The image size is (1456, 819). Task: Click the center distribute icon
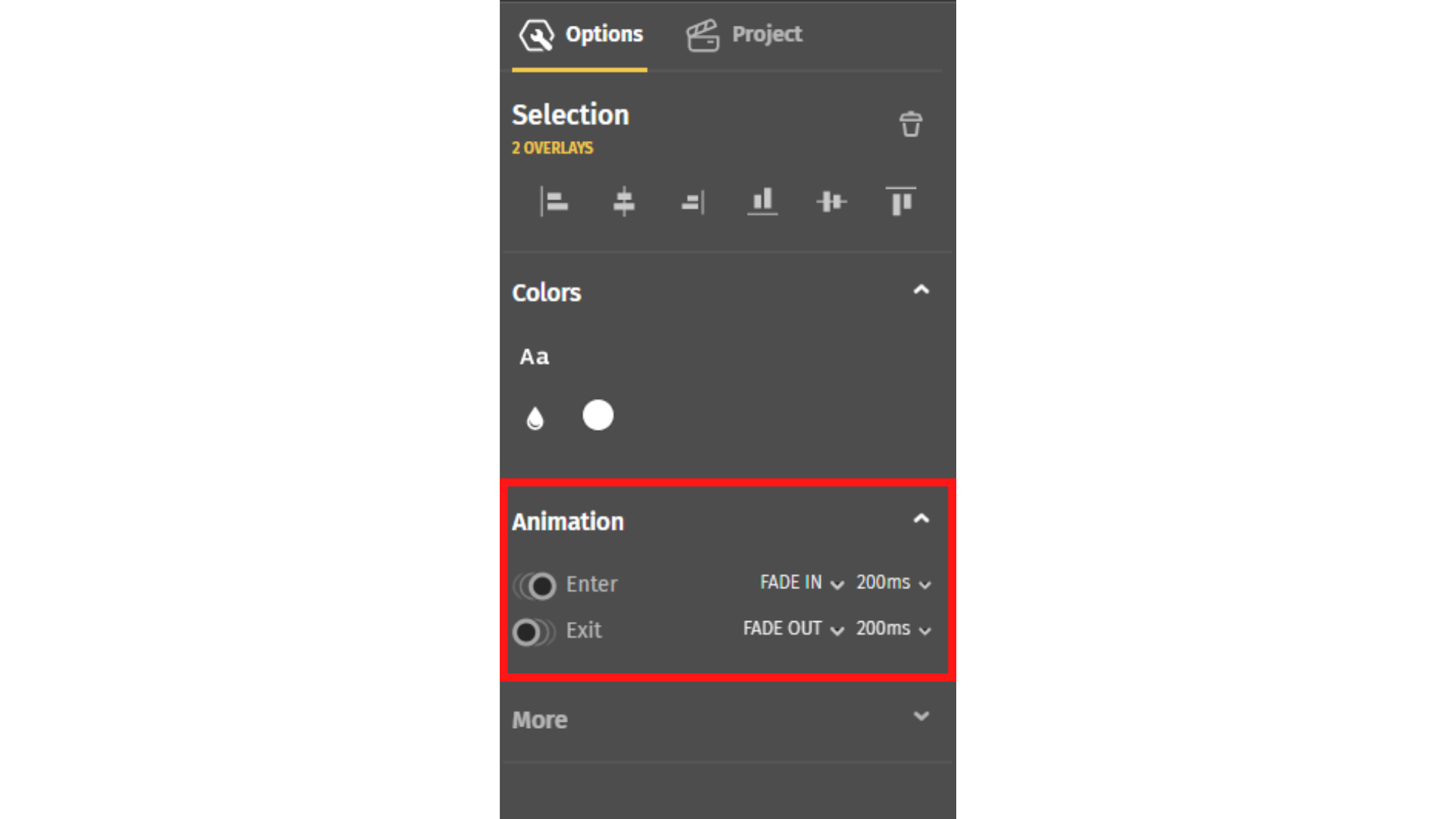click(x=832, y=202)
